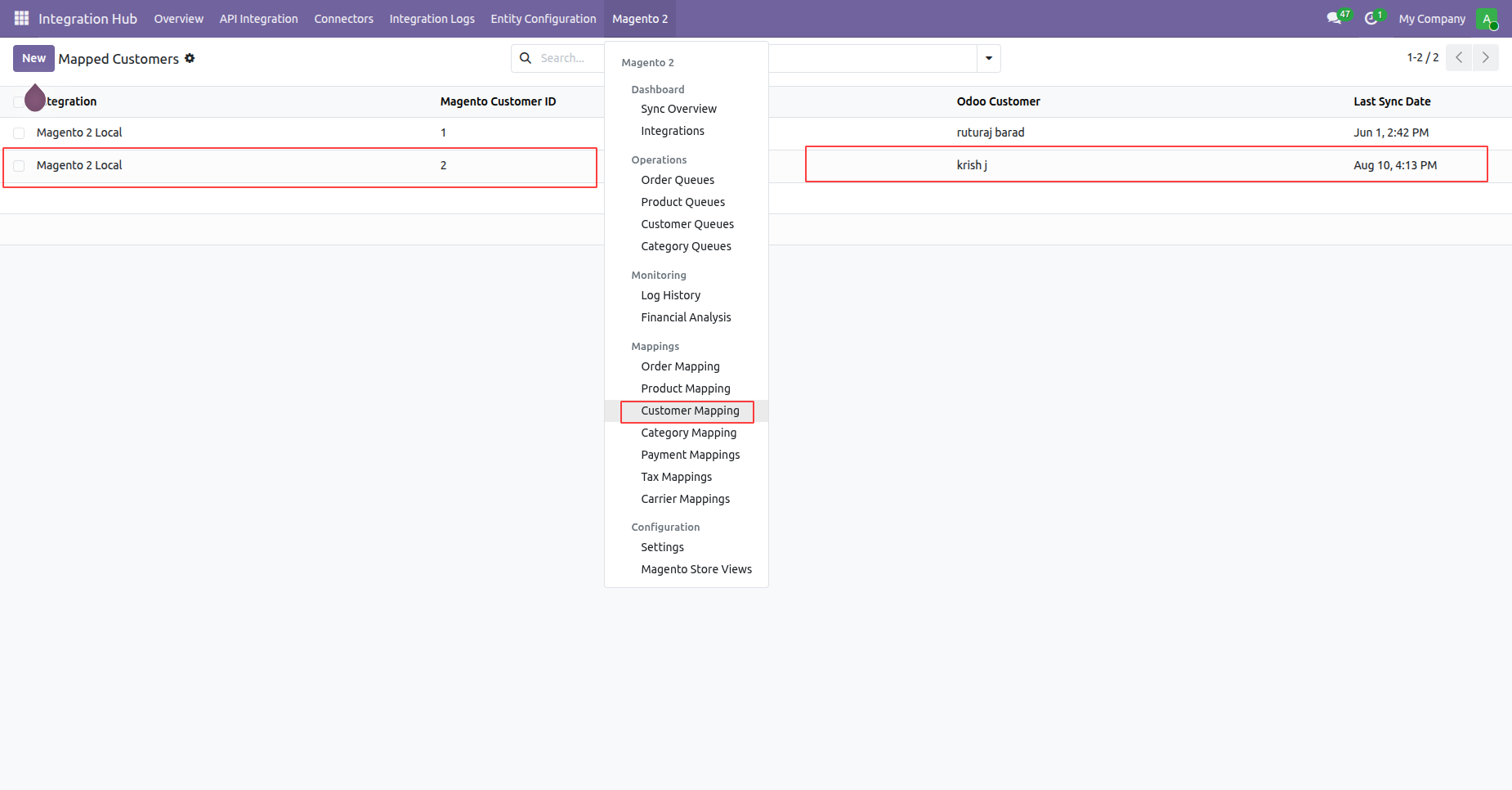Open Category Queues
The image size is (1512, 790).
(x=687, y=246)
